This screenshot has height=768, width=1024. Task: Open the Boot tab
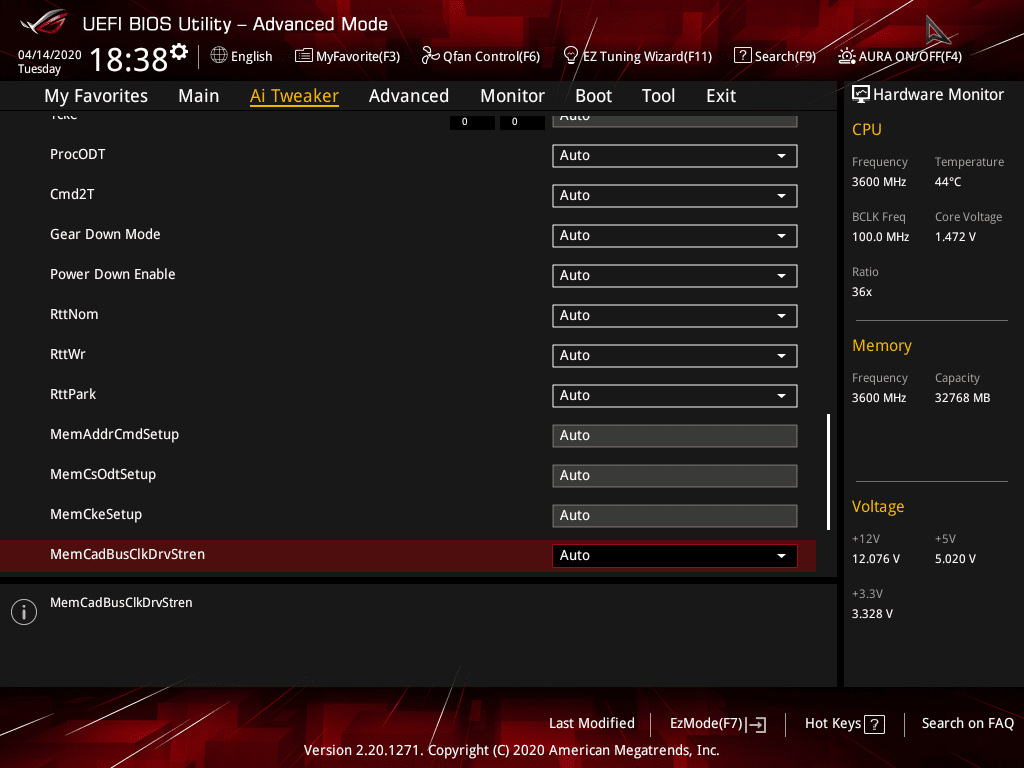point(593,96)
